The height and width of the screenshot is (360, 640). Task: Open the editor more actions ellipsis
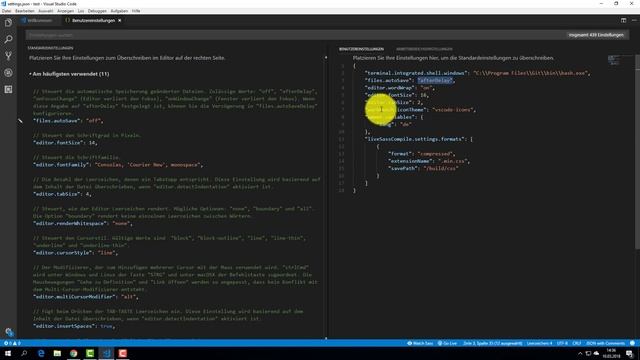point(634,20)
